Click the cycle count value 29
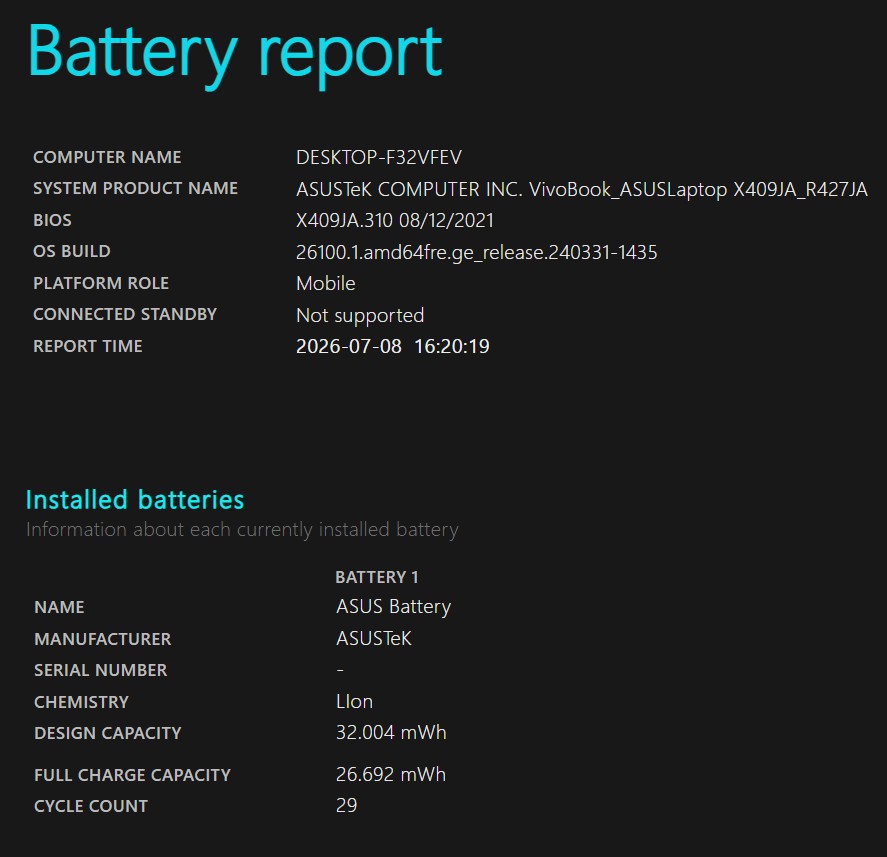The width and height of the screenshot is (887, 857). (346, 806)
